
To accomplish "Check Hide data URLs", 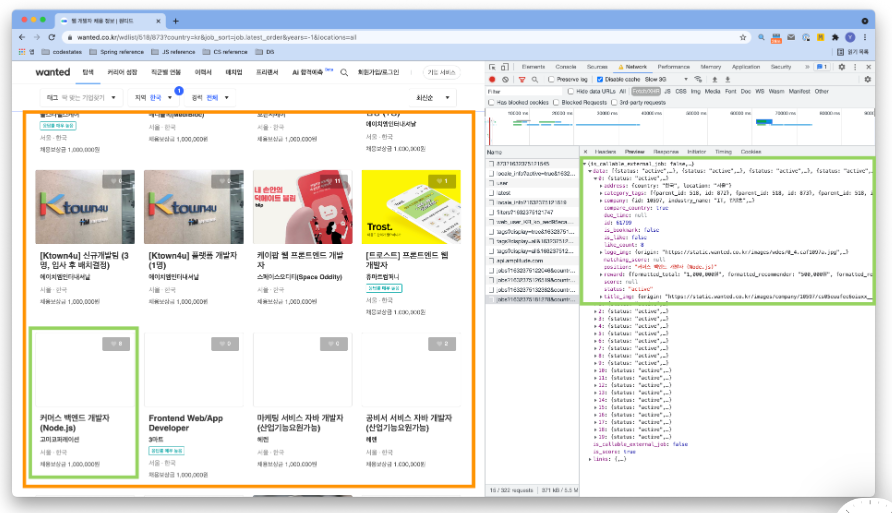I will pos(571,92).
